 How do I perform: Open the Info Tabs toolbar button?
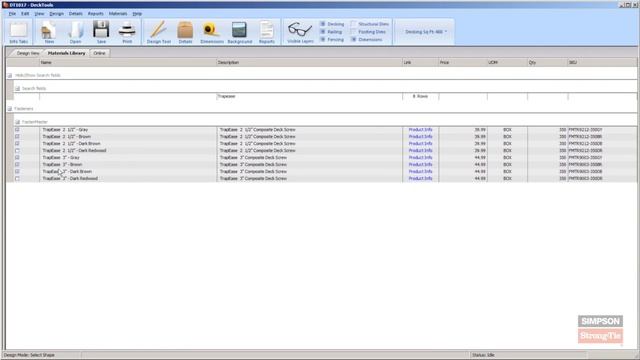19,32
